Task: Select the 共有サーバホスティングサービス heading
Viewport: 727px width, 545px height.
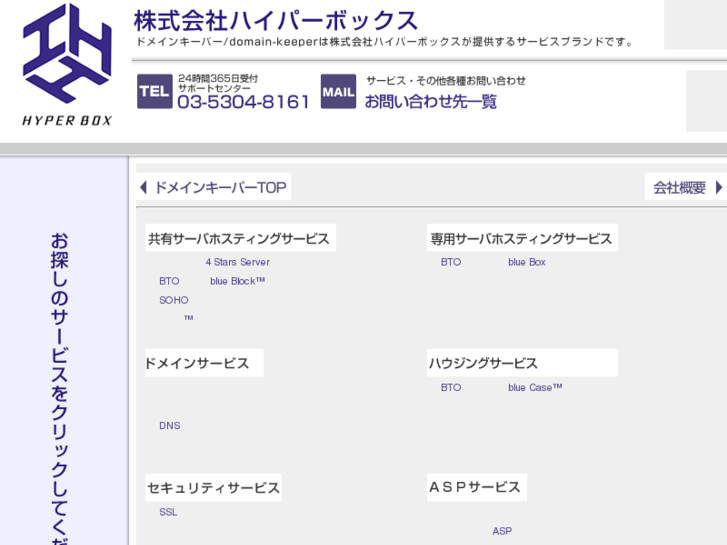Action: click(240, 238)
